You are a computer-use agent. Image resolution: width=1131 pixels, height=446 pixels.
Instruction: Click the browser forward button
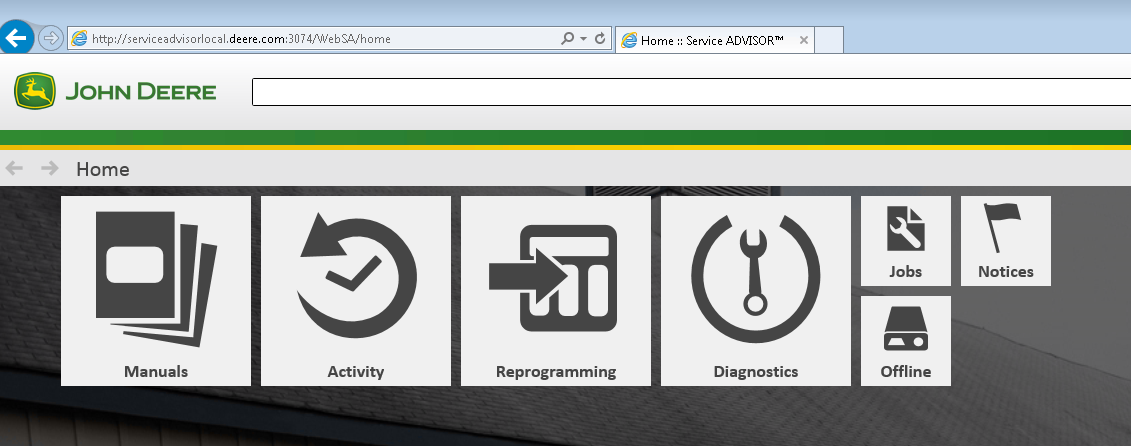coord(51,39)
